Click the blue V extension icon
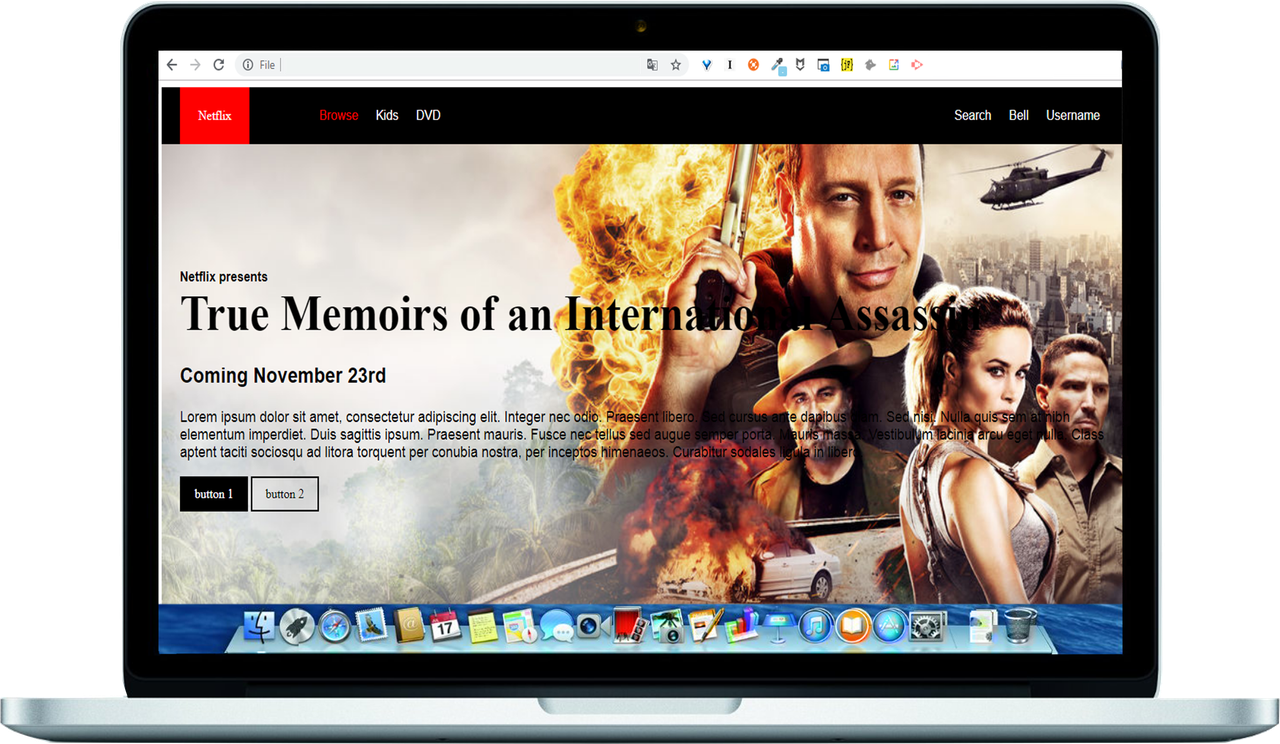Viewport: 1280px width, 744px height. click(x=707, y=65)
